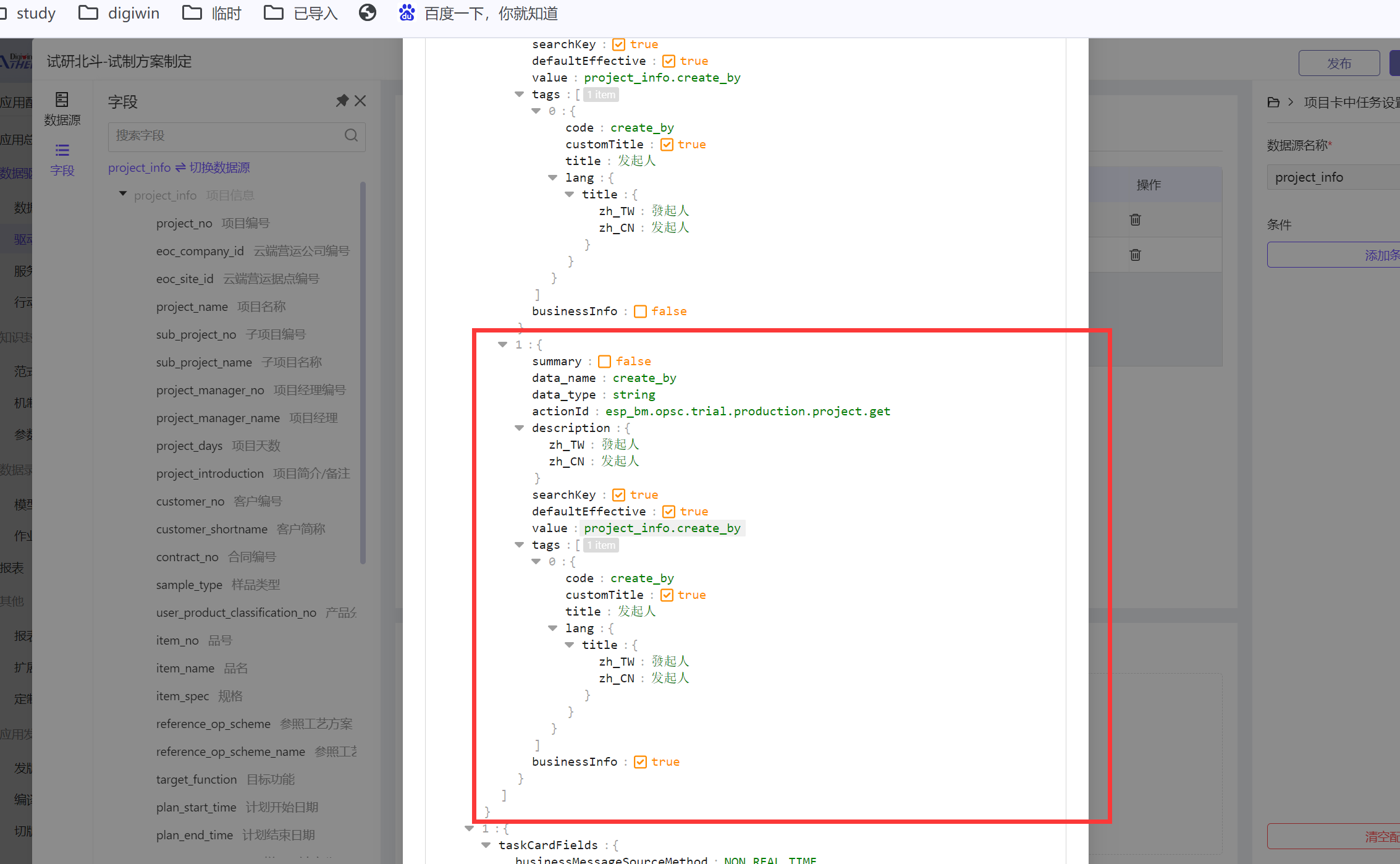Open the Baidu bookmark 百度一下

pos(478,13)
